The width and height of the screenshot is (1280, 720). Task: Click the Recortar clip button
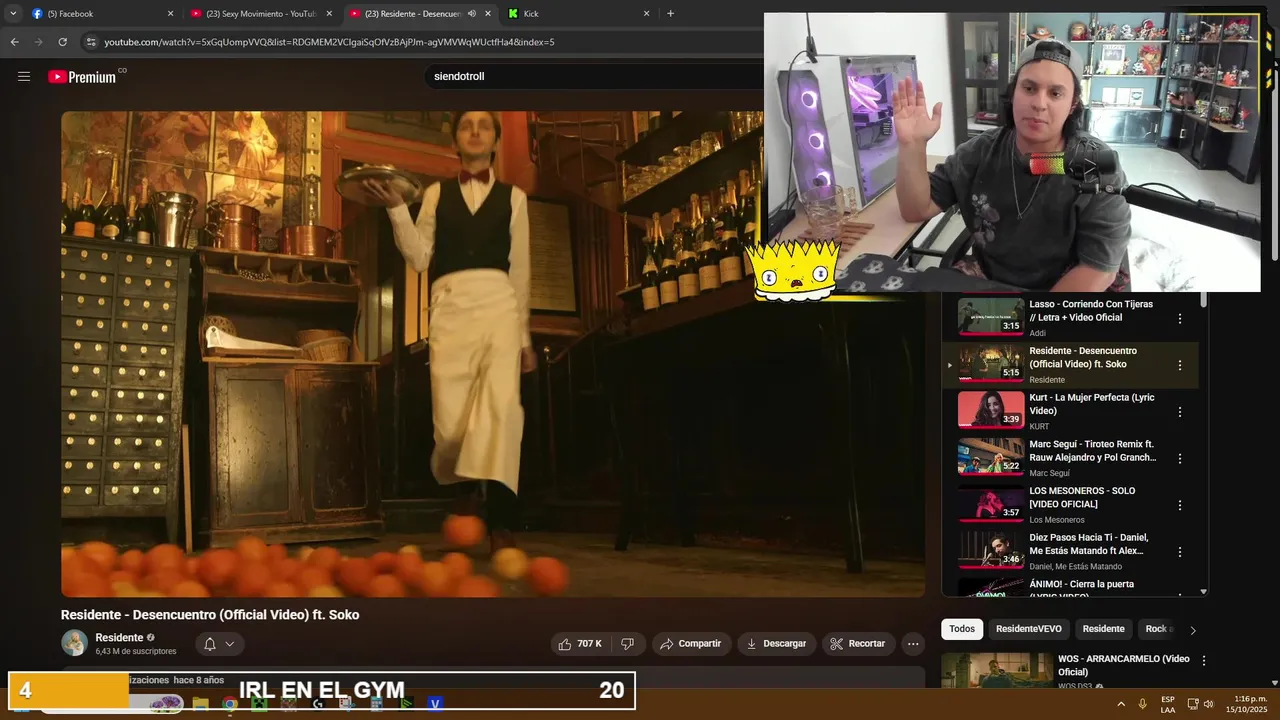click(858, 644)
